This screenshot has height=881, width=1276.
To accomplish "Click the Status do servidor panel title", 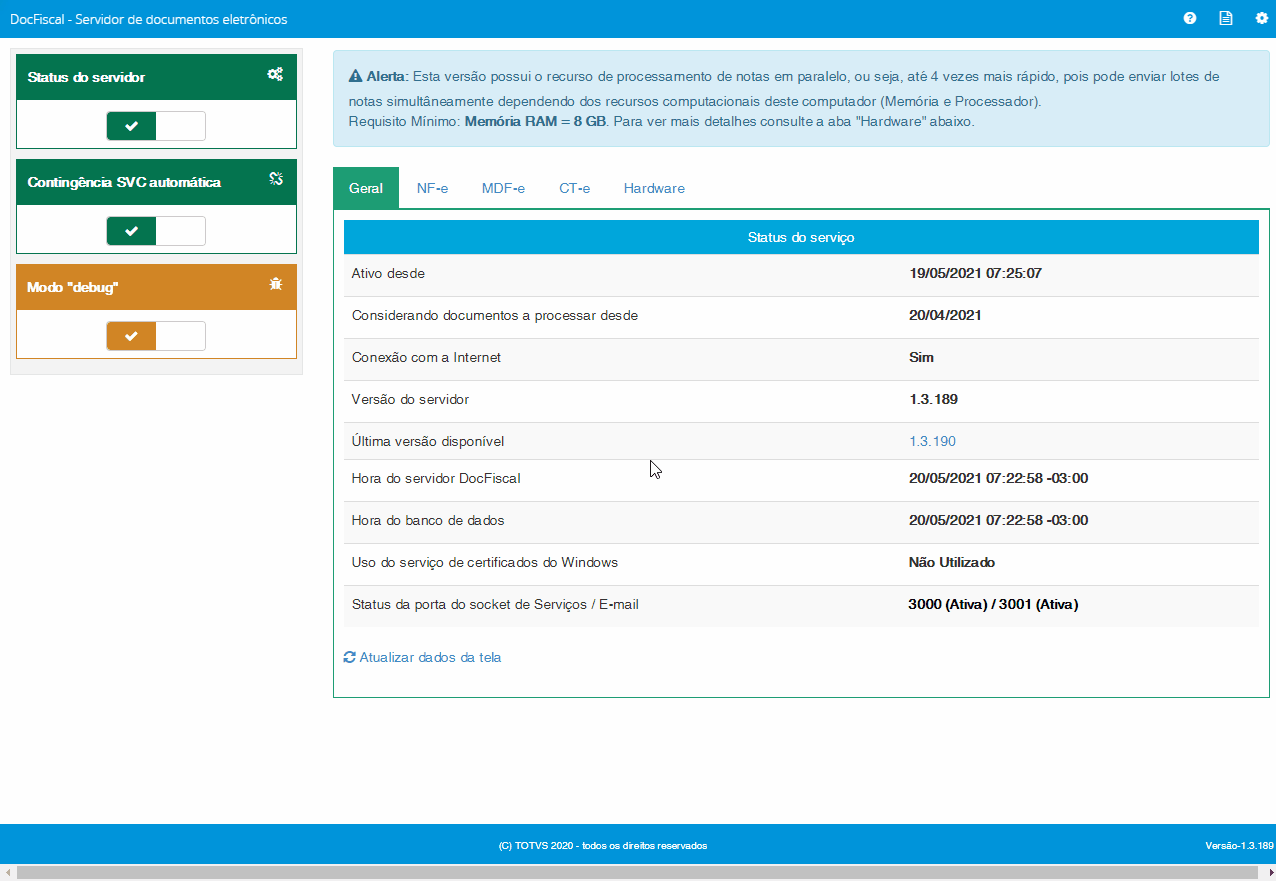I will point(86,77).
